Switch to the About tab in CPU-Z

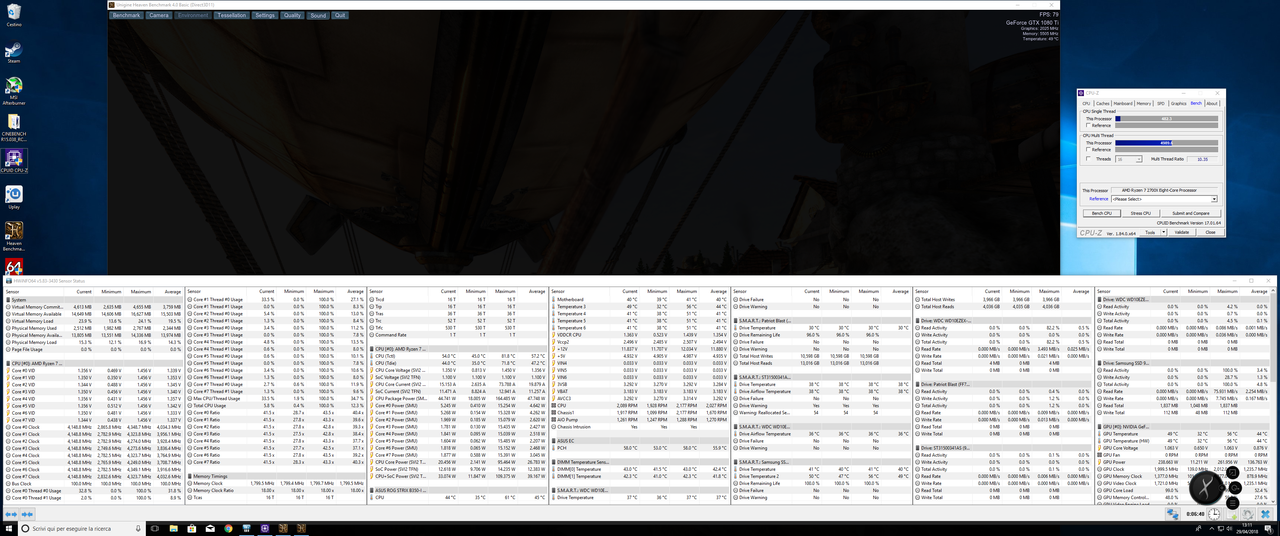tap(1211, 103)
